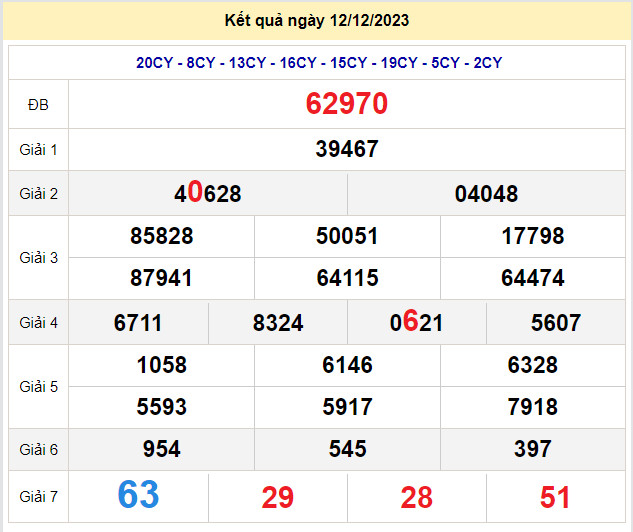Viewport: 633px width, 532px height.
Task: Click fifth prize number 6328
Action: coord(533,365)
